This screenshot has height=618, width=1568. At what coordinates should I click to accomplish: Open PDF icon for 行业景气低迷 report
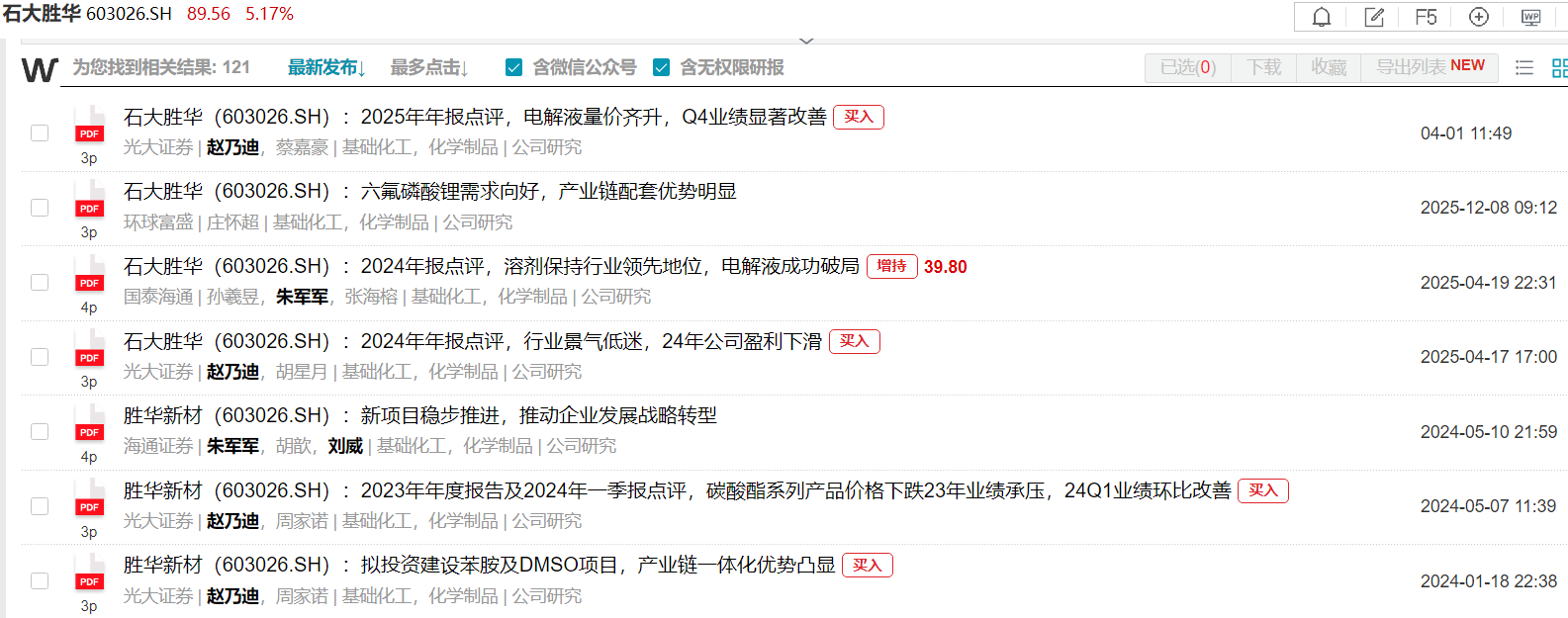point(89,350)
